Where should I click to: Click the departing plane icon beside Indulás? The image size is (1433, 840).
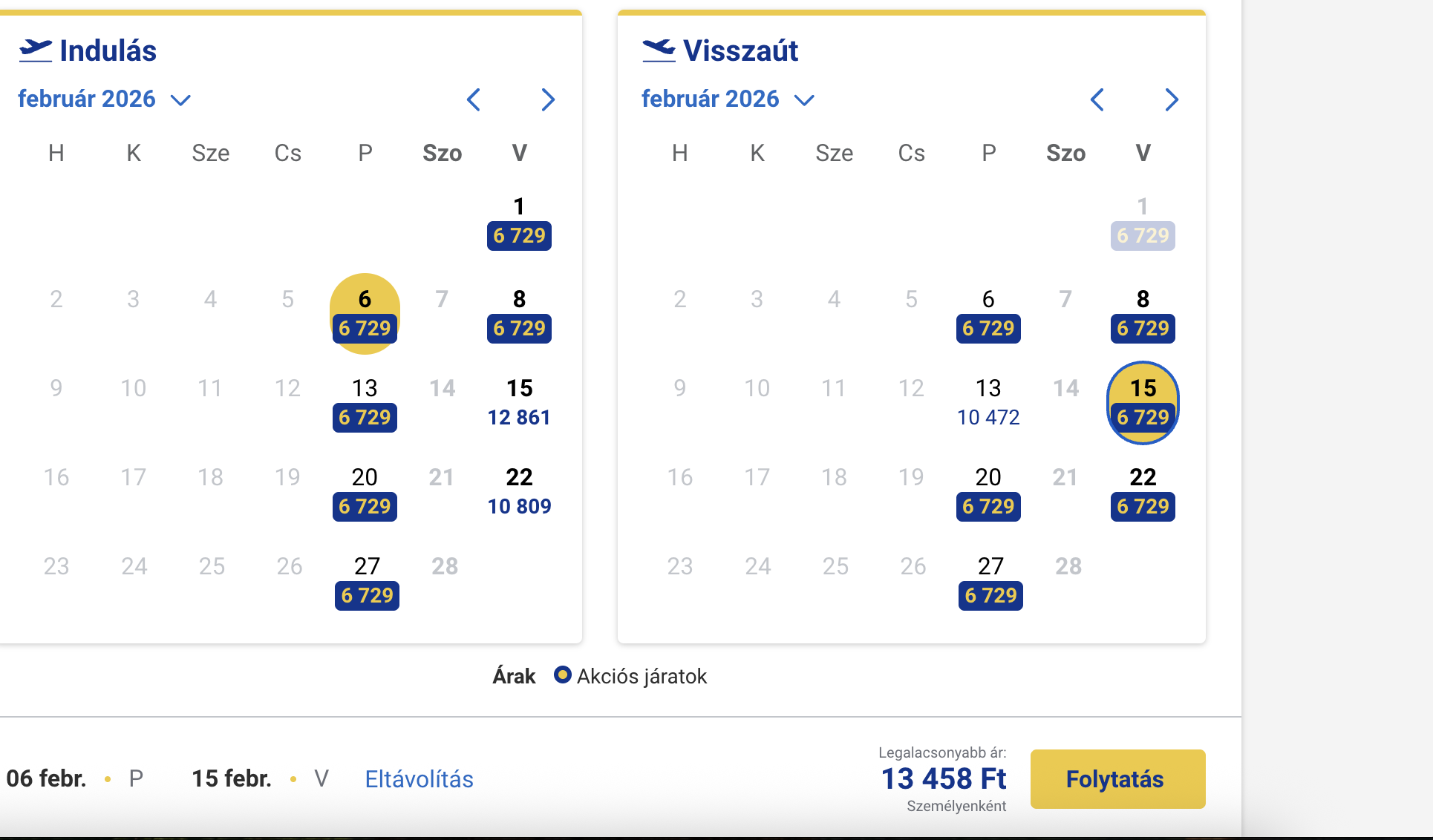point(35,50)
